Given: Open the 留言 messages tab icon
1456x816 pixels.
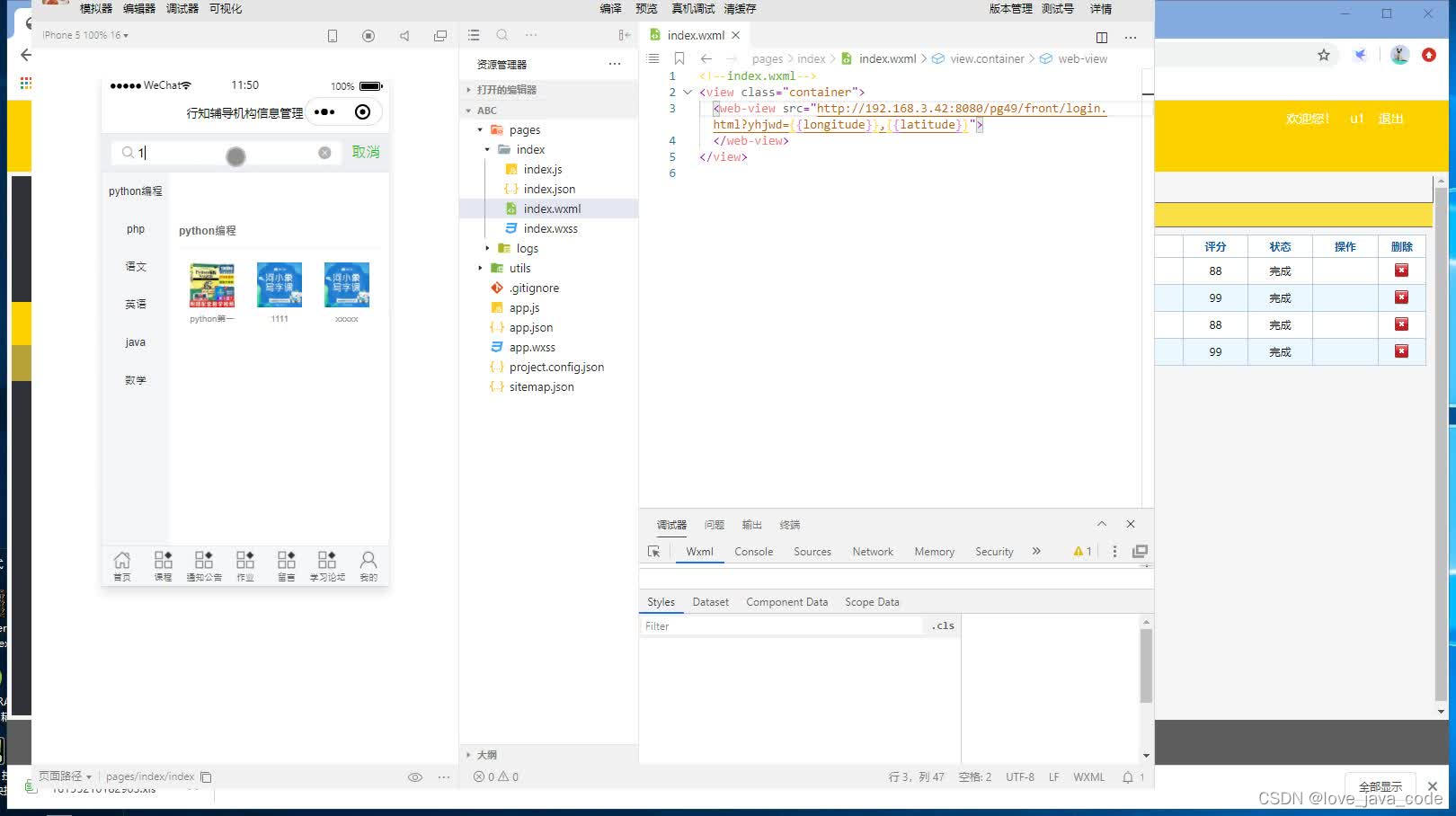Looking at the screenshot, I should pos(286,566).
